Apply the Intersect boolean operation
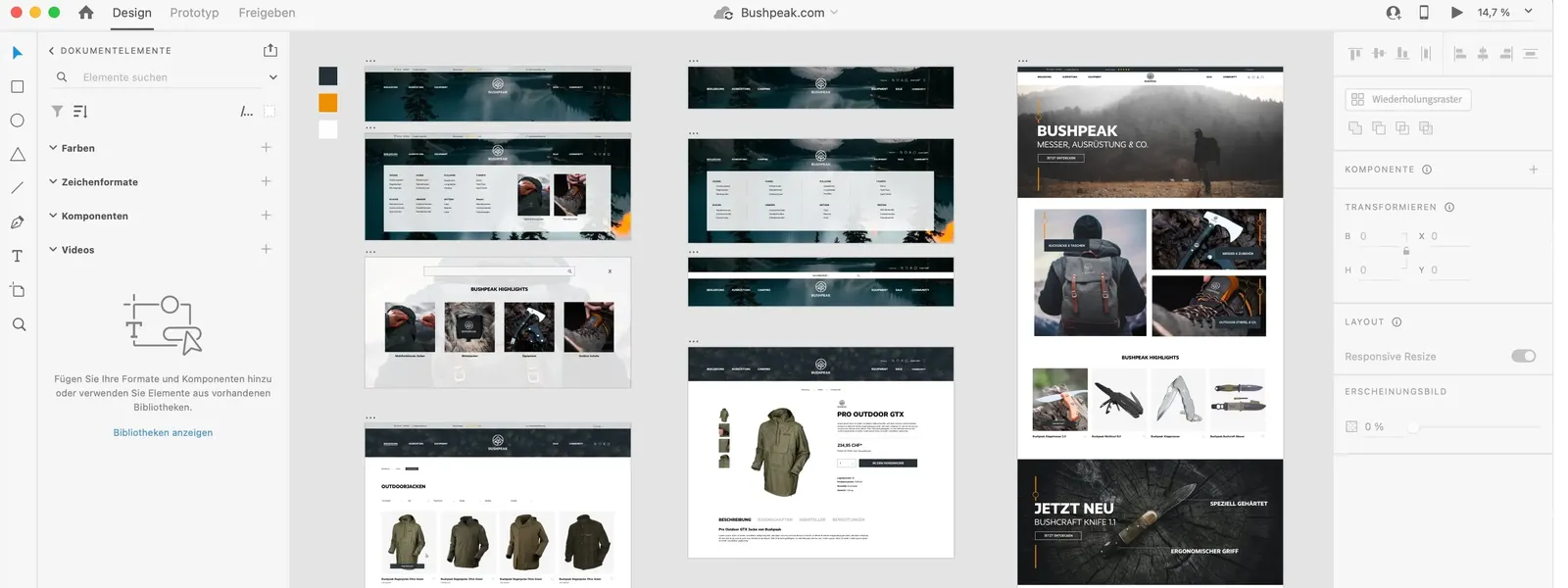This screenshot has width=1568, height=588. pos(1402,128)
